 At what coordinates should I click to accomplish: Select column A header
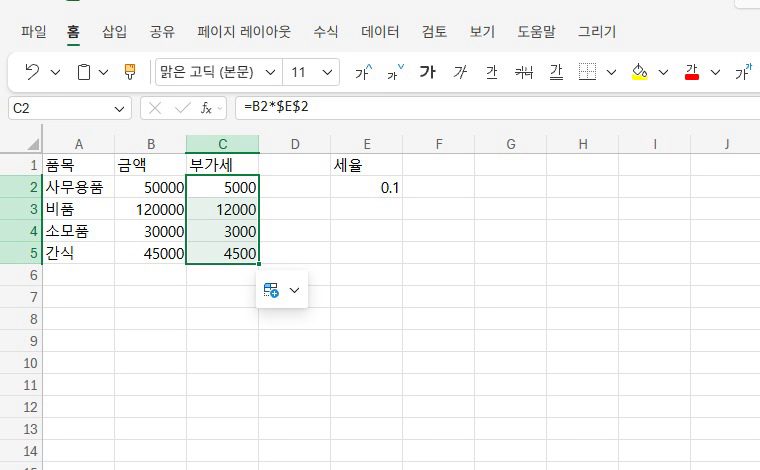pyautogui.click(x=79, y=144)
